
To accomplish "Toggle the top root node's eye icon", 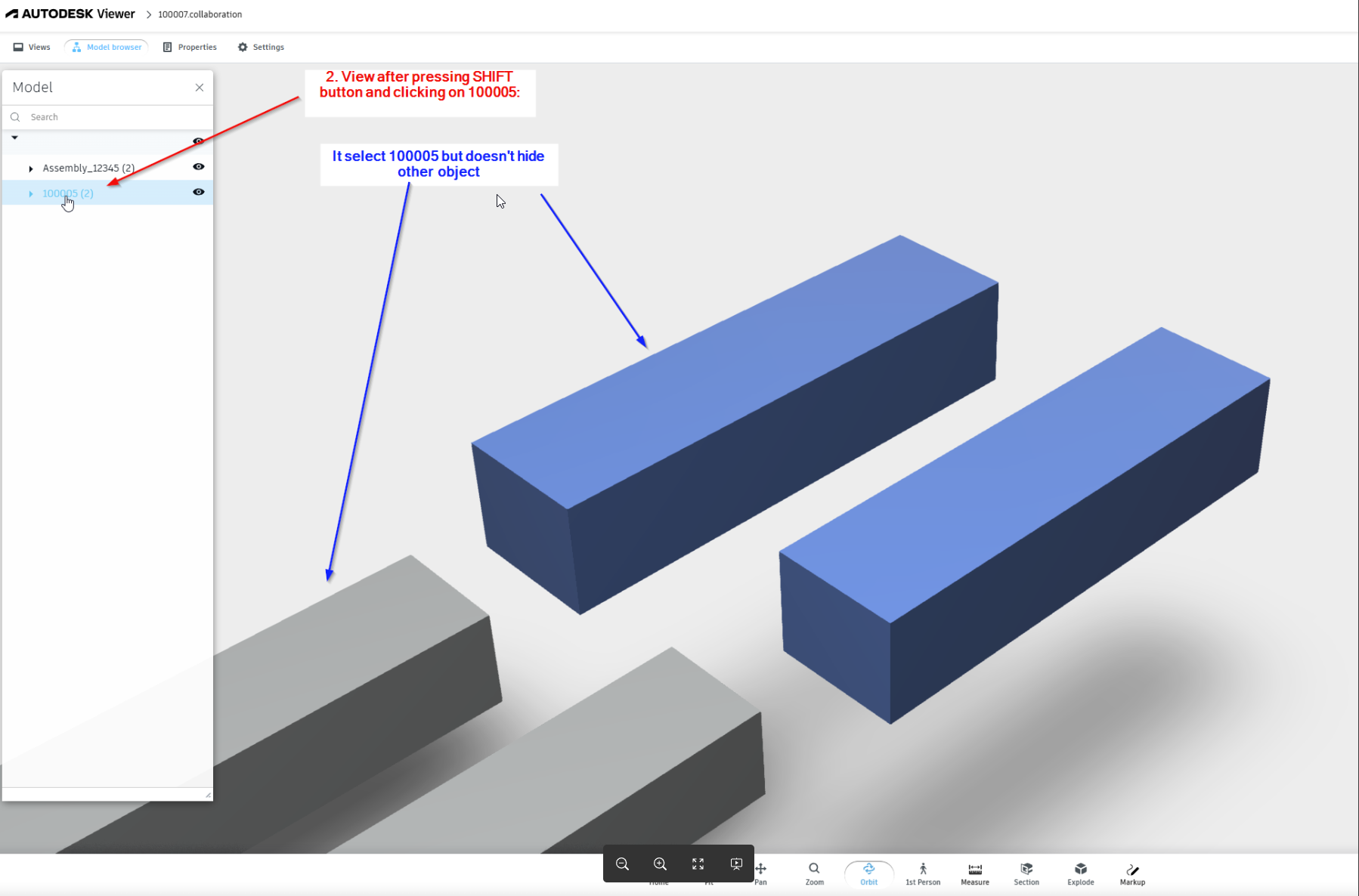I will pyautogui.click(x=198, y=141).
